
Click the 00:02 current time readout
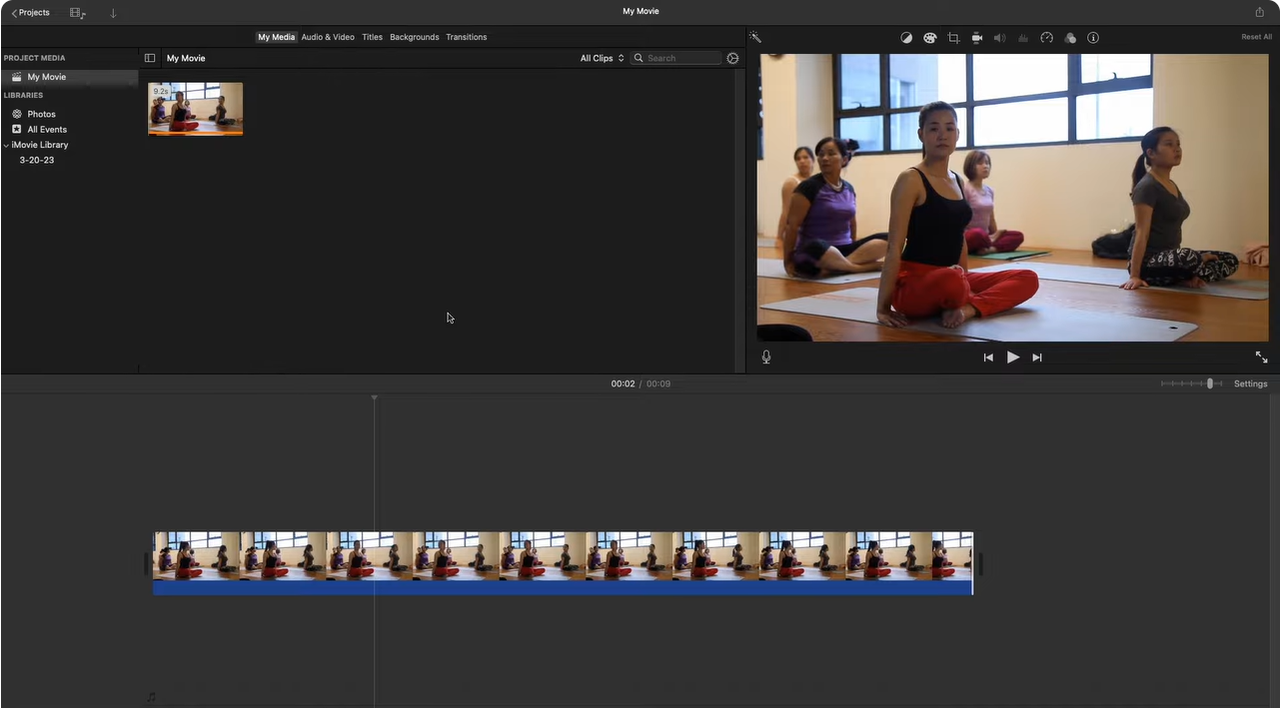pos(623,384)
